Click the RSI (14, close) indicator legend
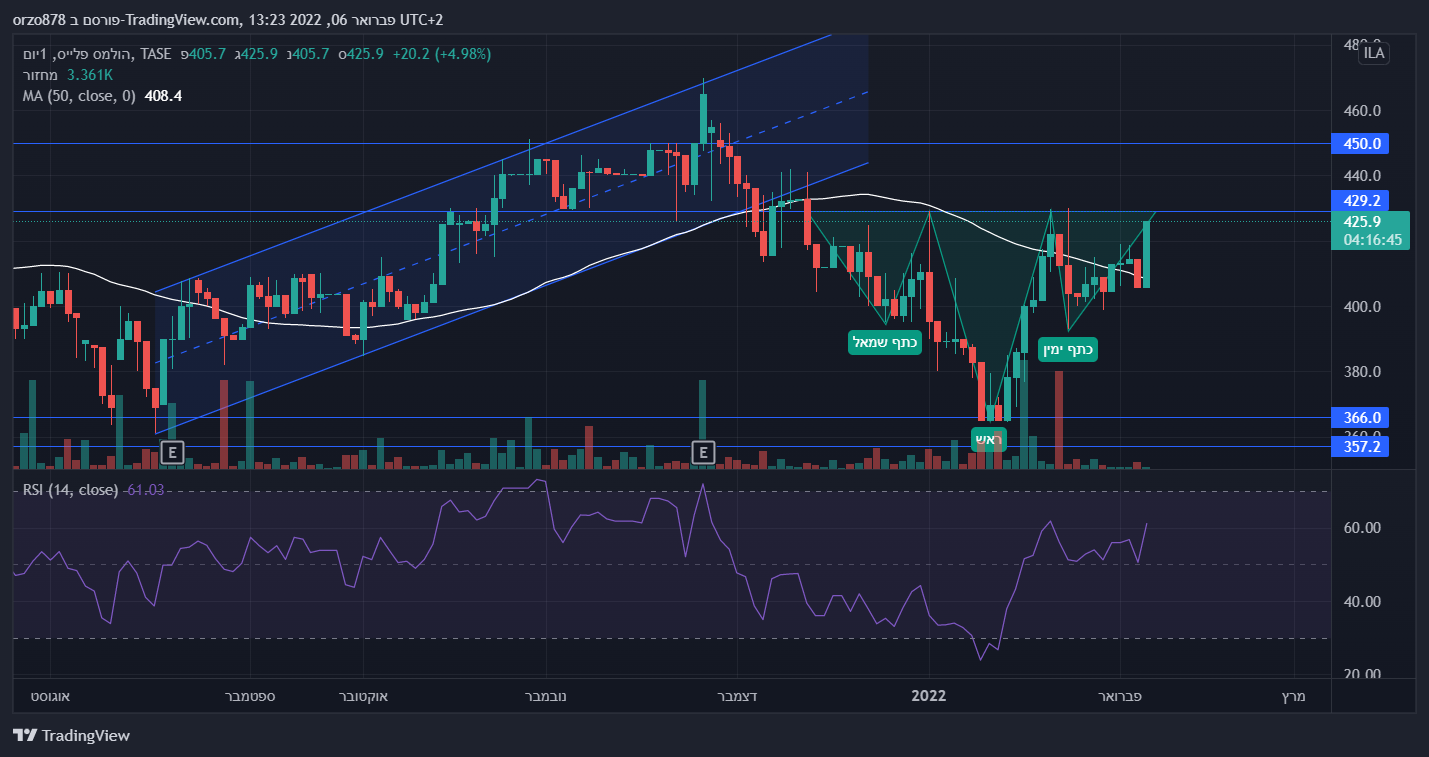This screenshot has width=1429, height=757. pyautogui.click(x=69, y=490)
